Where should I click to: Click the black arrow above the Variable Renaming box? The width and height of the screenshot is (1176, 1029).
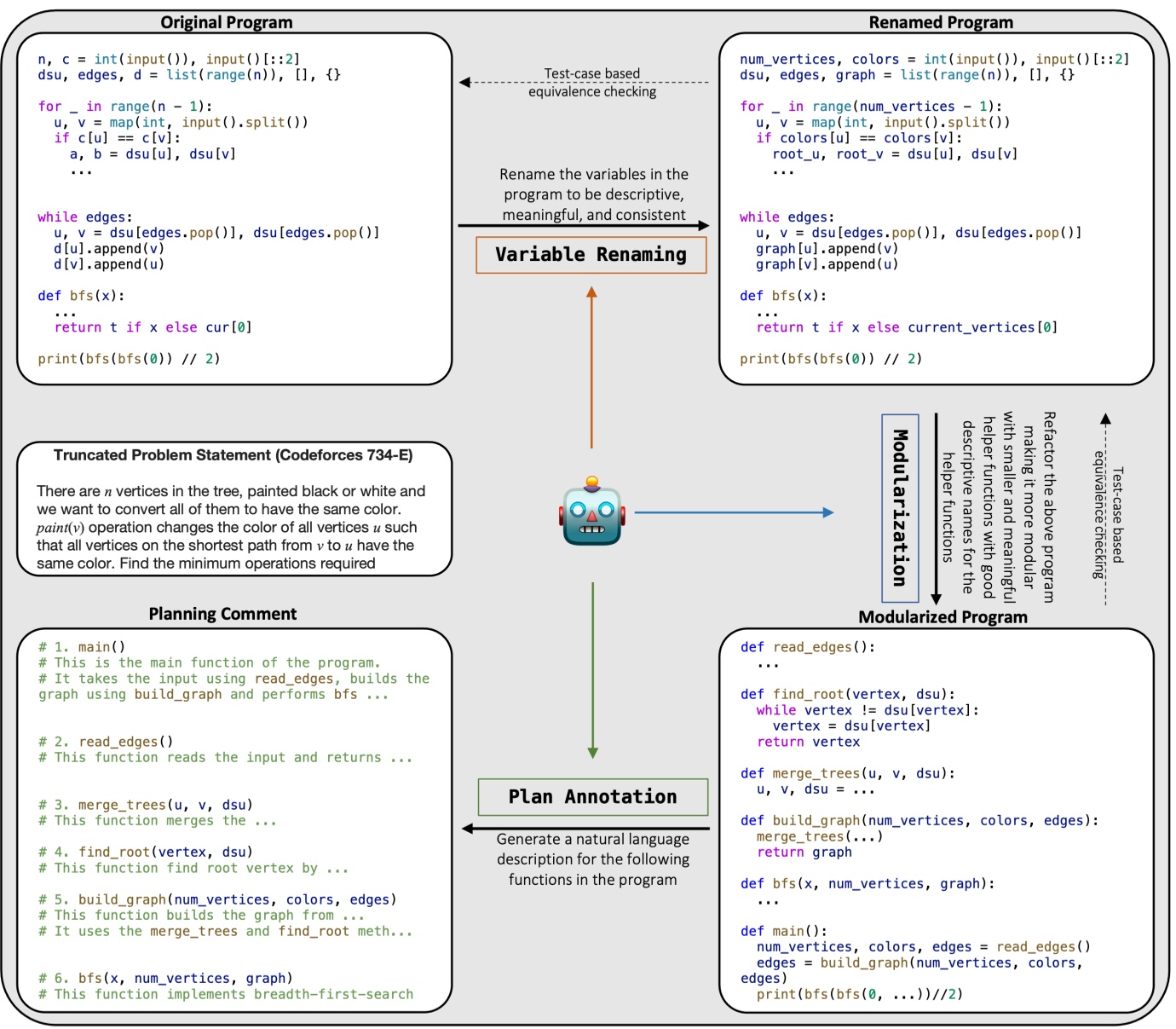coord(585,223)
